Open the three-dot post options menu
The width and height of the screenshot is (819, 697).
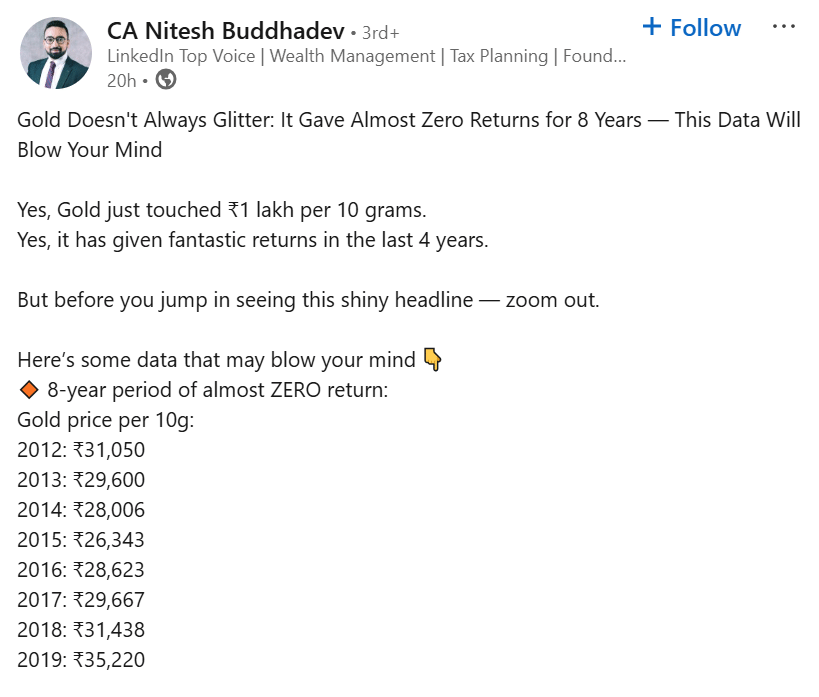(783, 26)
